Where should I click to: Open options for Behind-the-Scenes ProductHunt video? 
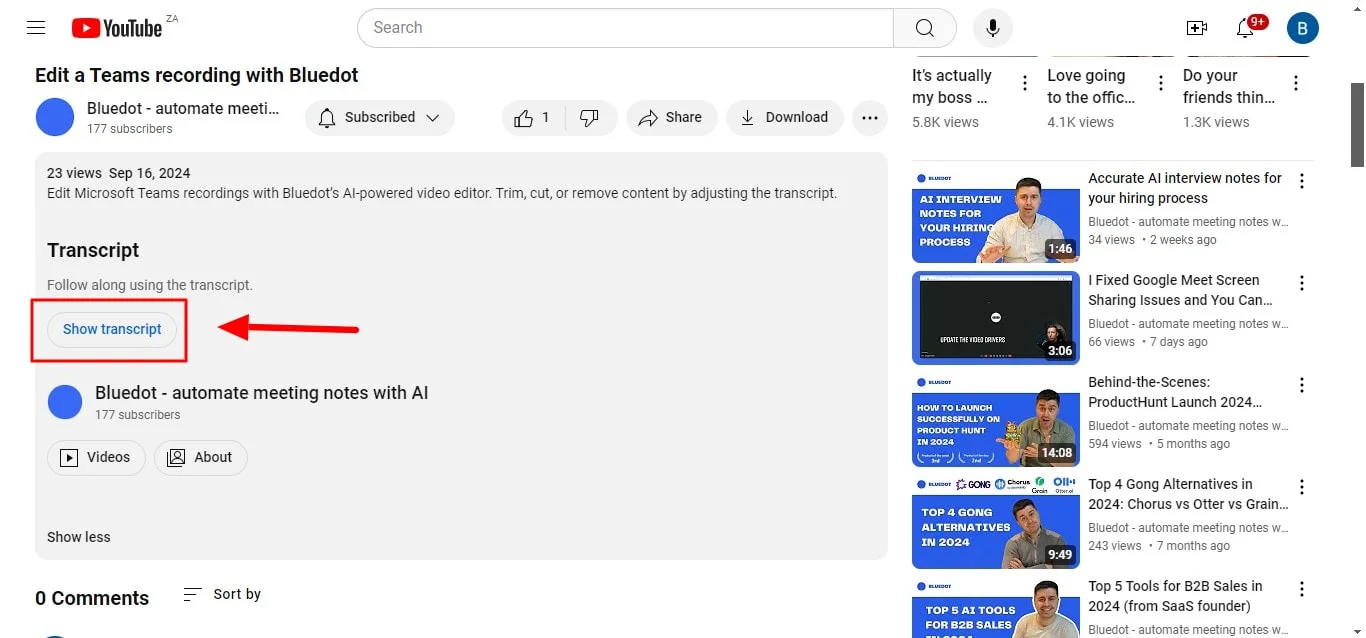[1302, 385]
